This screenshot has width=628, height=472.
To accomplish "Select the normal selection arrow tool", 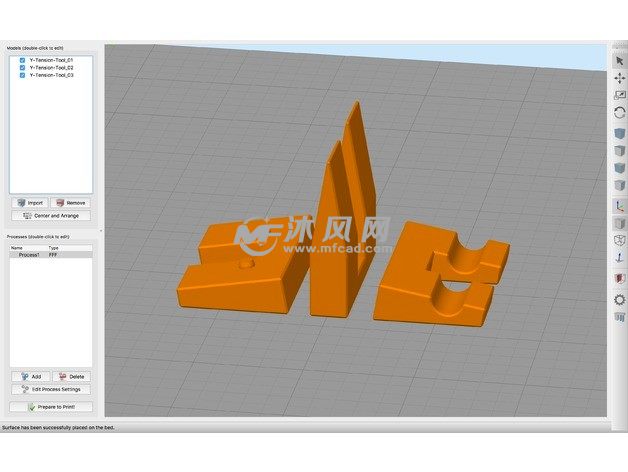I will 619,60.
